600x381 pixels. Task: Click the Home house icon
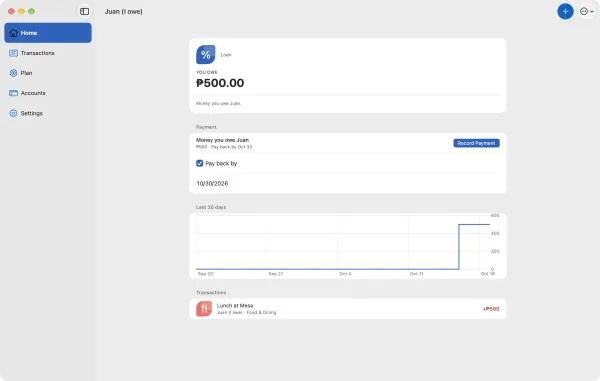pos(13,33)
